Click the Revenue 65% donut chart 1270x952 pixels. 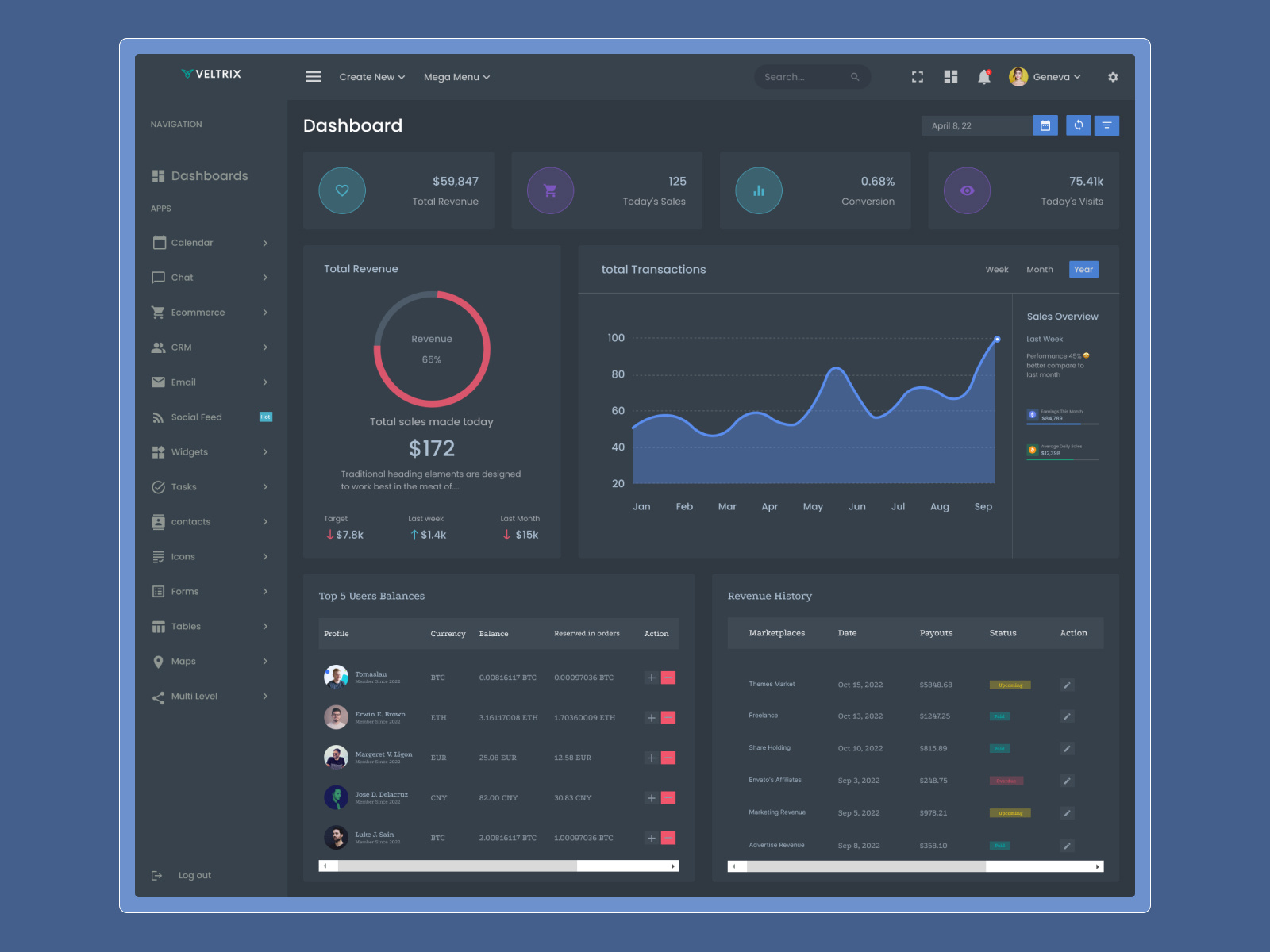[x=432, y=349]
